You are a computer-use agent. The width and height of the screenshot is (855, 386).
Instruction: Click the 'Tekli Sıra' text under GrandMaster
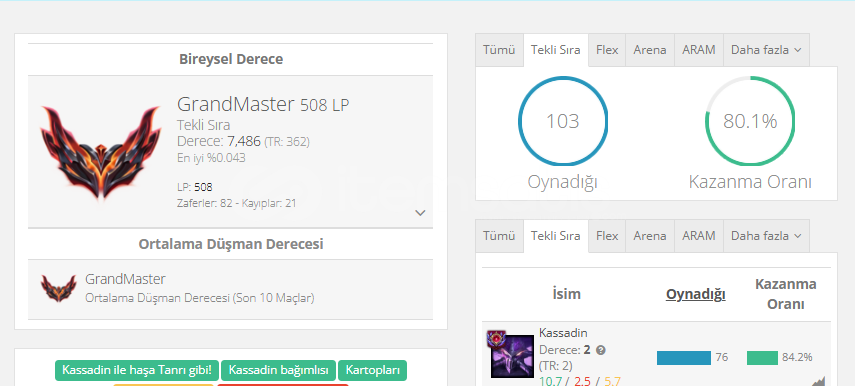pos(203,125)
